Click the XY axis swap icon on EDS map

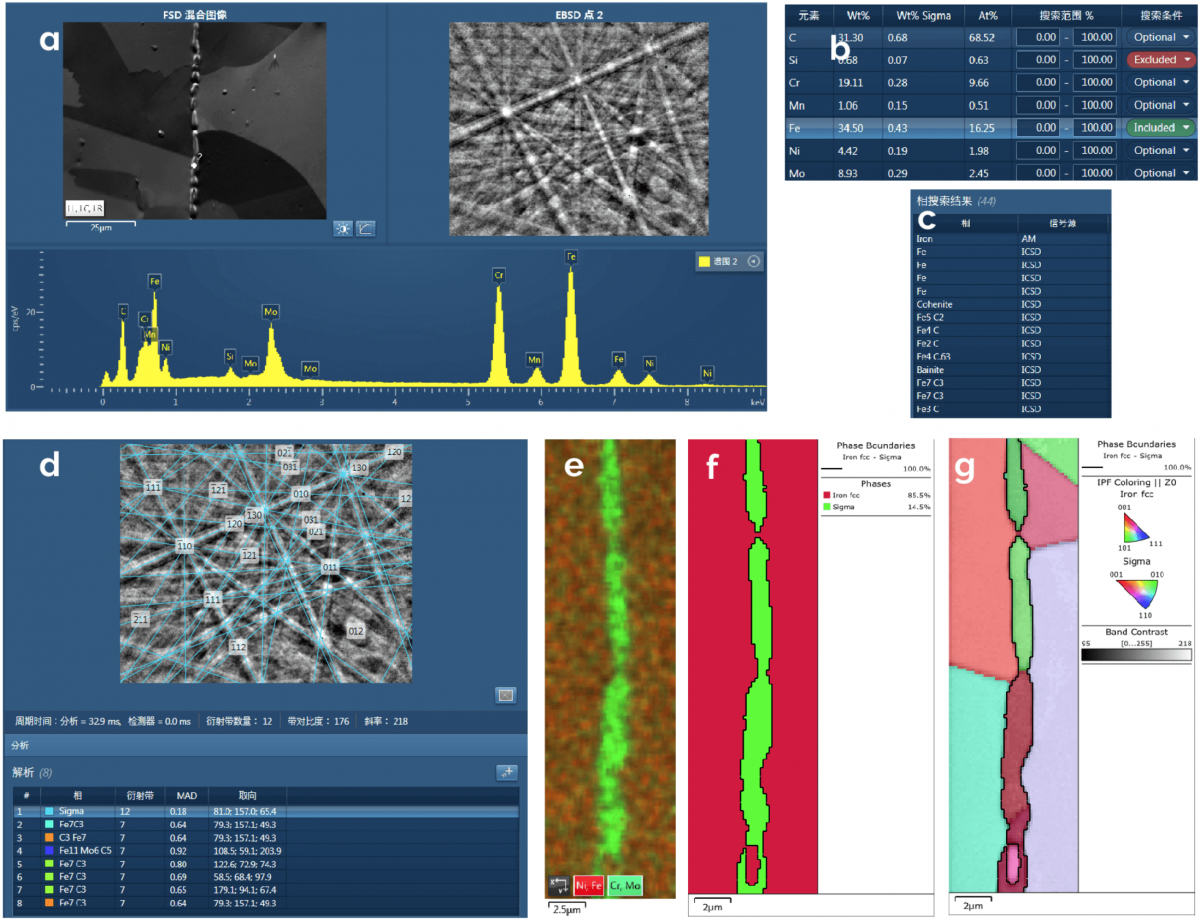(x=558, y=885)
